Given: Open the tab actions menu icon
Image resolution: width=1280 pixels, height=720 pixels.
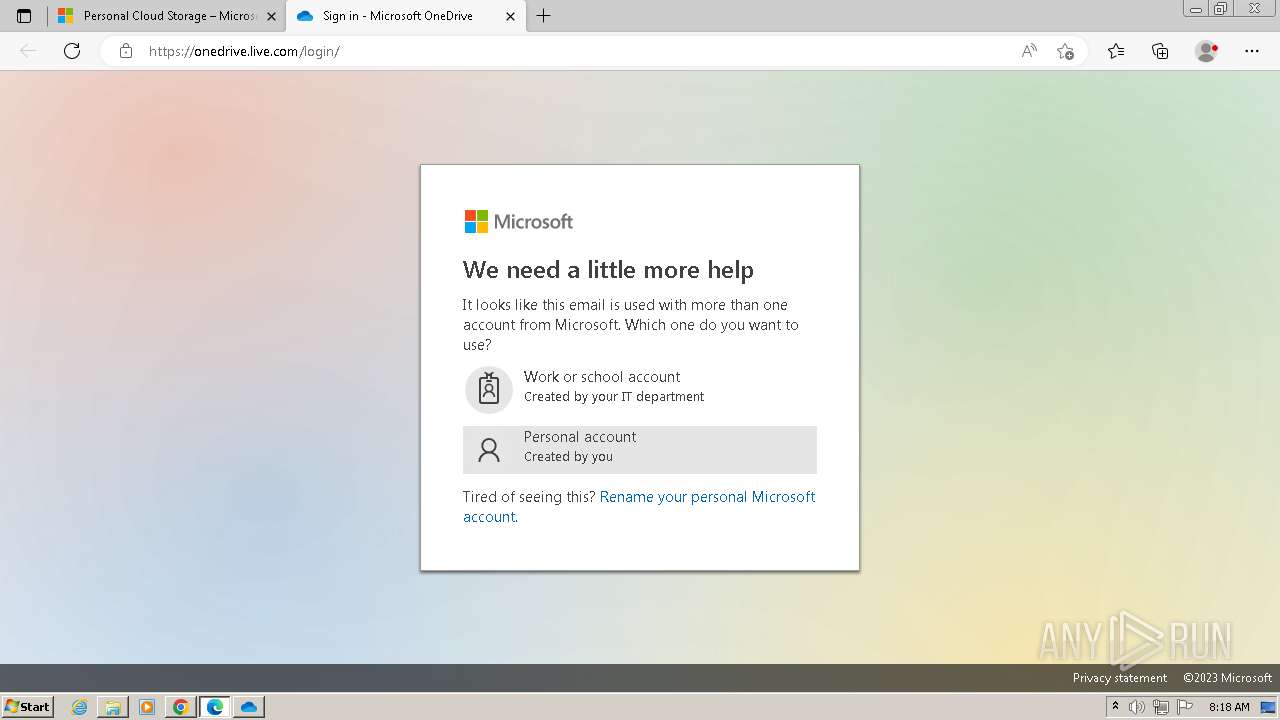Looking at the screenshot, I should pyautogui.click(x=24, y=16).
